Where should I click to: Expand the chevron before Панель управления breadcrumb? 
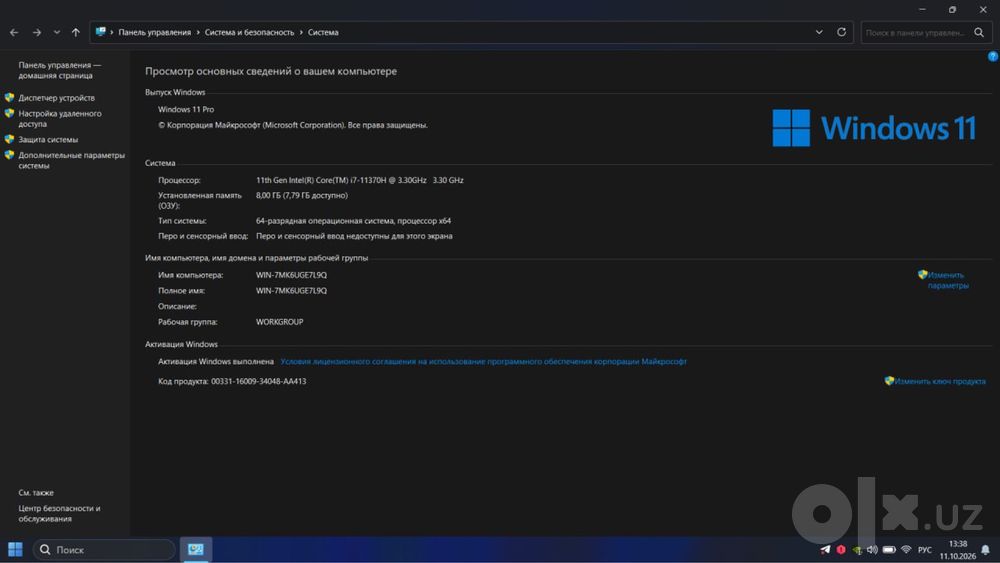(x=112, y=33)
